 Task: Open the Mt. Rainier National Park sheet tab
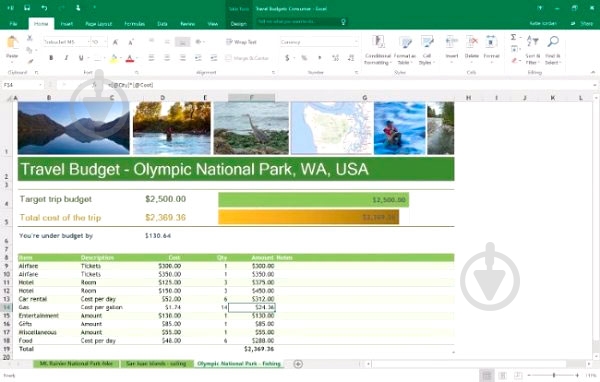click(76, 364)
